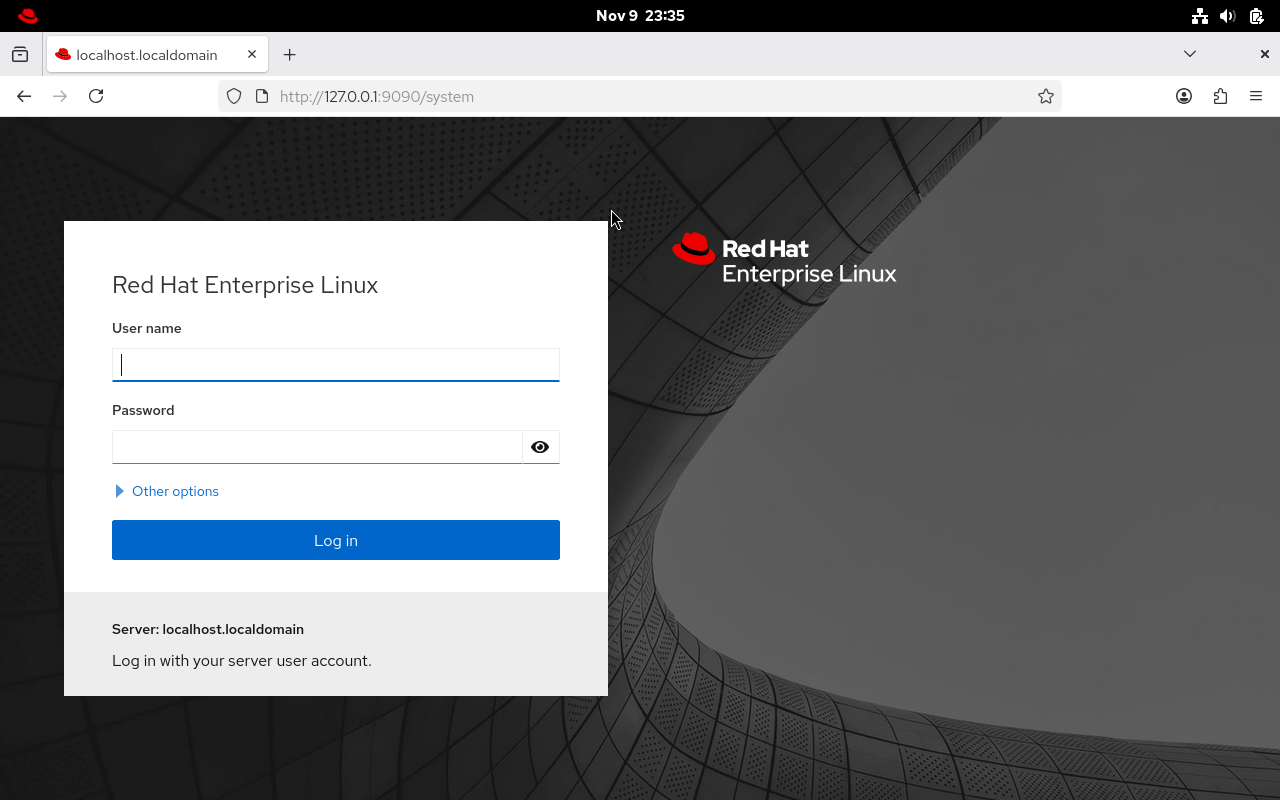This screenshot has width=1280, height=800.
Task: Click the network status icon in the top bar
Action: (1199, 15)
